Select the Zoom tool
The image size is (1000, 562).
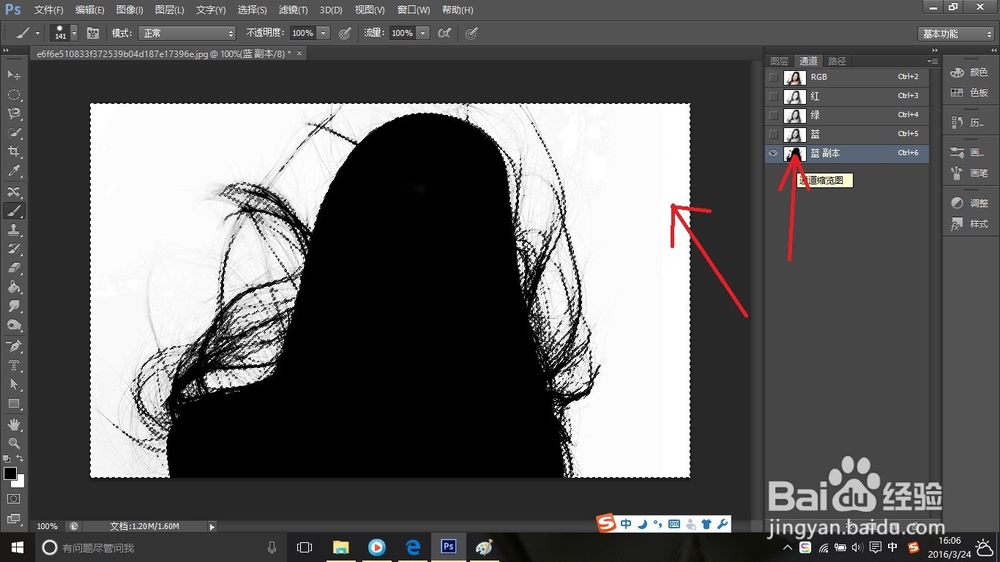click(x=13, y=443)
